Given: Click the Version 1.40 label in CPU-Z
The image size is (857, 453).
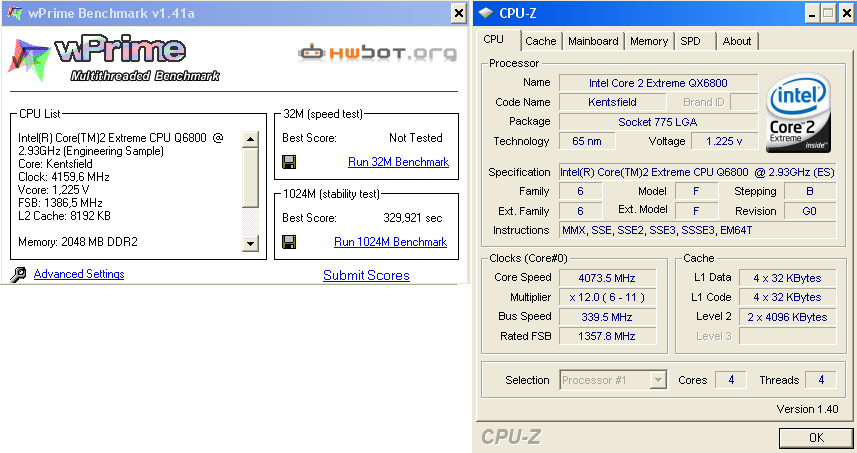Looking at the screenshot, I should click(807, 409).
